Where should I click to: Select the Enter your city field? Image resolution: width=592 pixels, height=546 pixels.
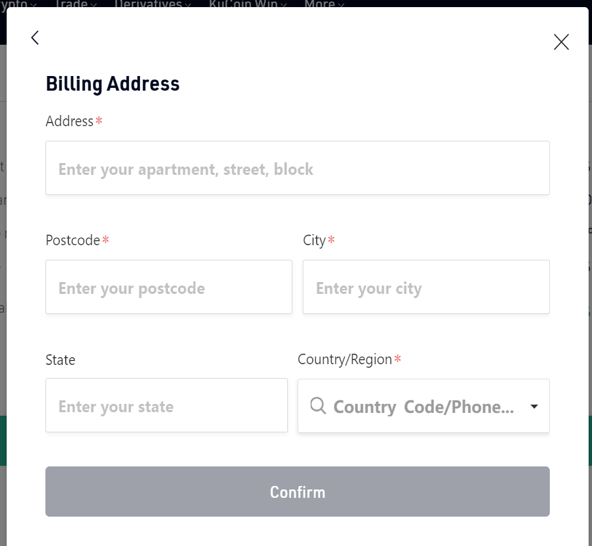click(x=426, y=287)
